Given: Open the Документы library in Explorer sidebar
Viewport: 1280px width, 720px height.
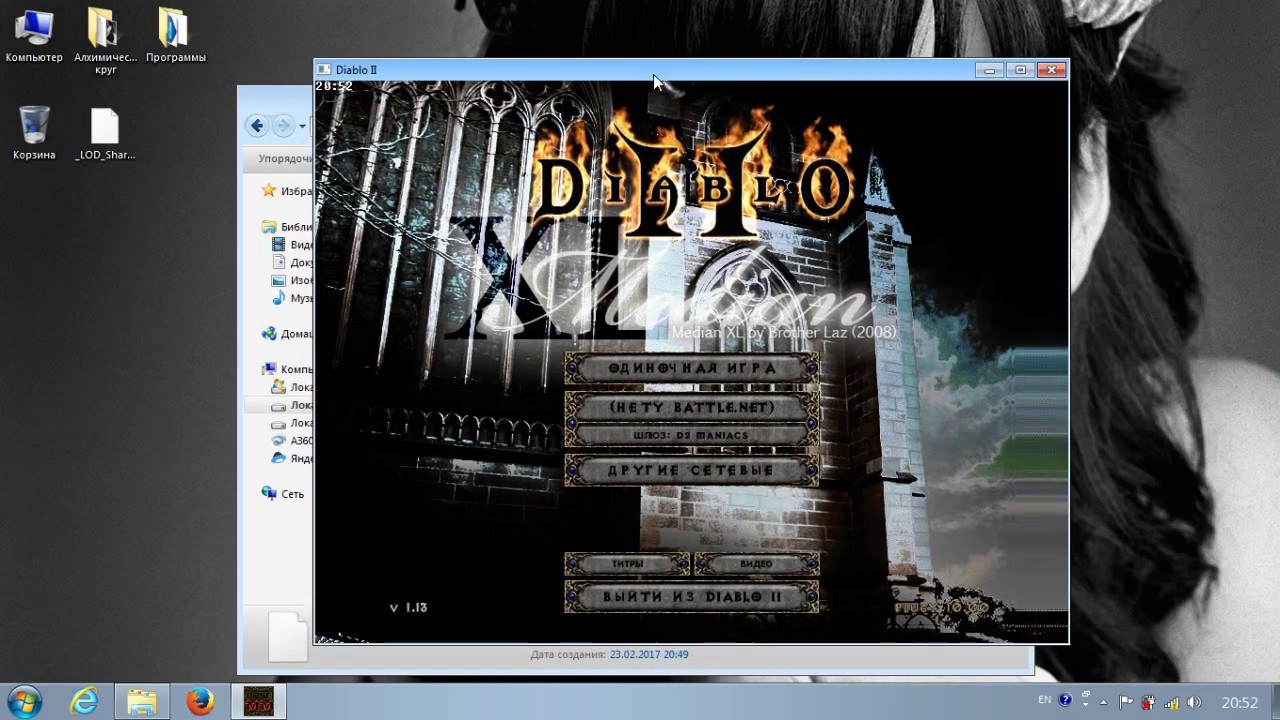Looking at the screenshot, I should (293, 263).
